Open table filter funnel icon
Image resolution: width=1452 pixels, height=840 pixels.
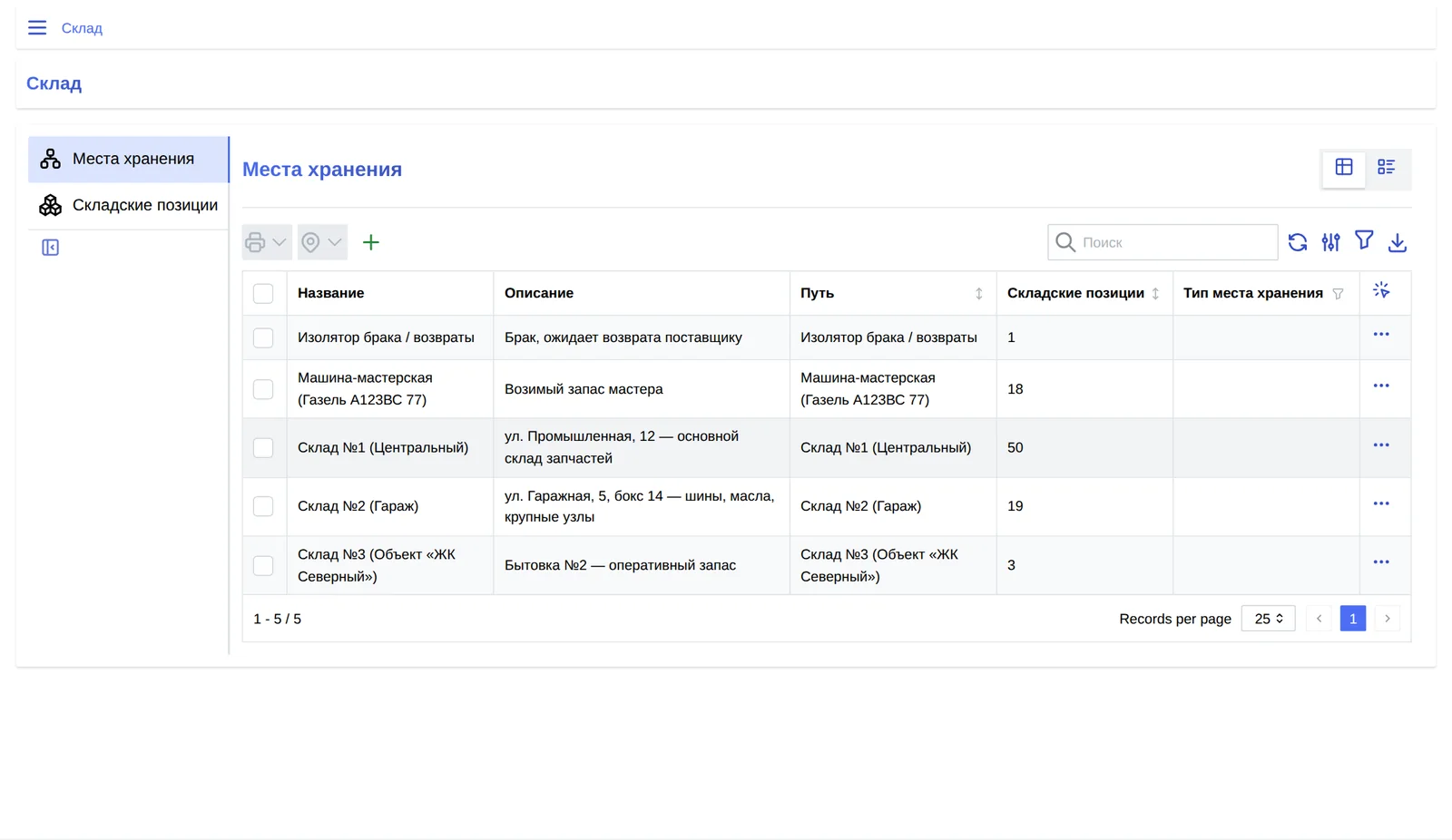pyautogui.click(x=1364, y=240)
